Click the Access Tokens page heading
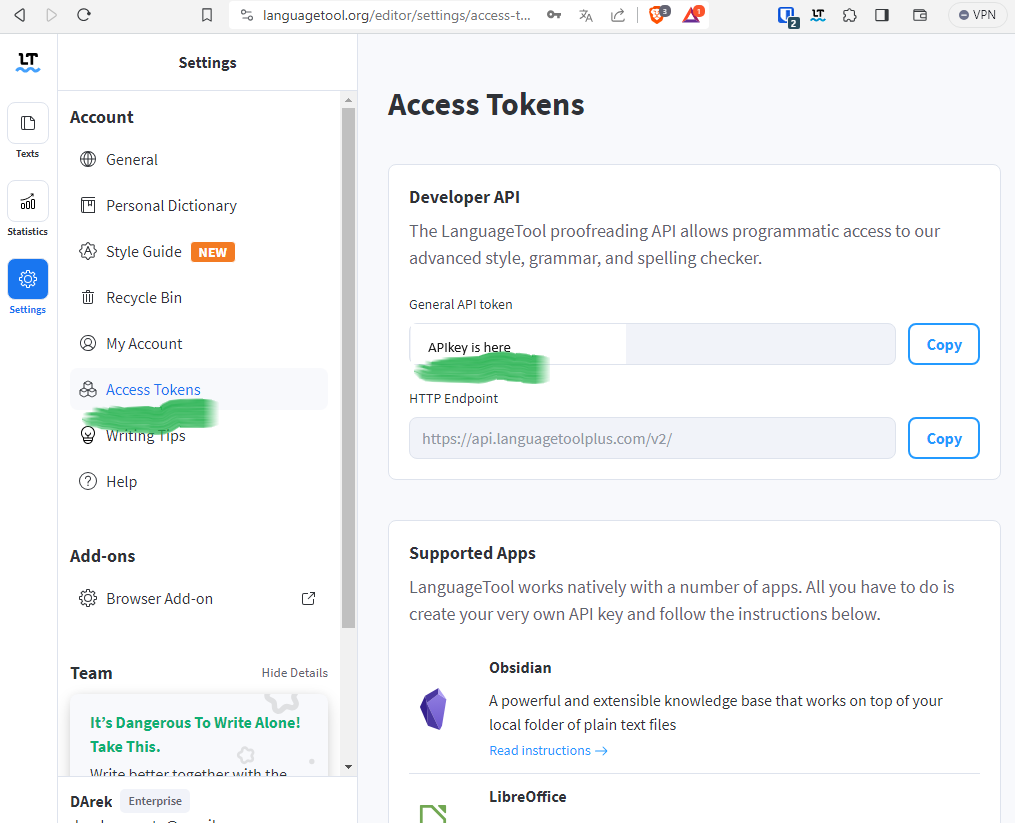The width and height of the screenshot is (1015, 823). point(486,104)
